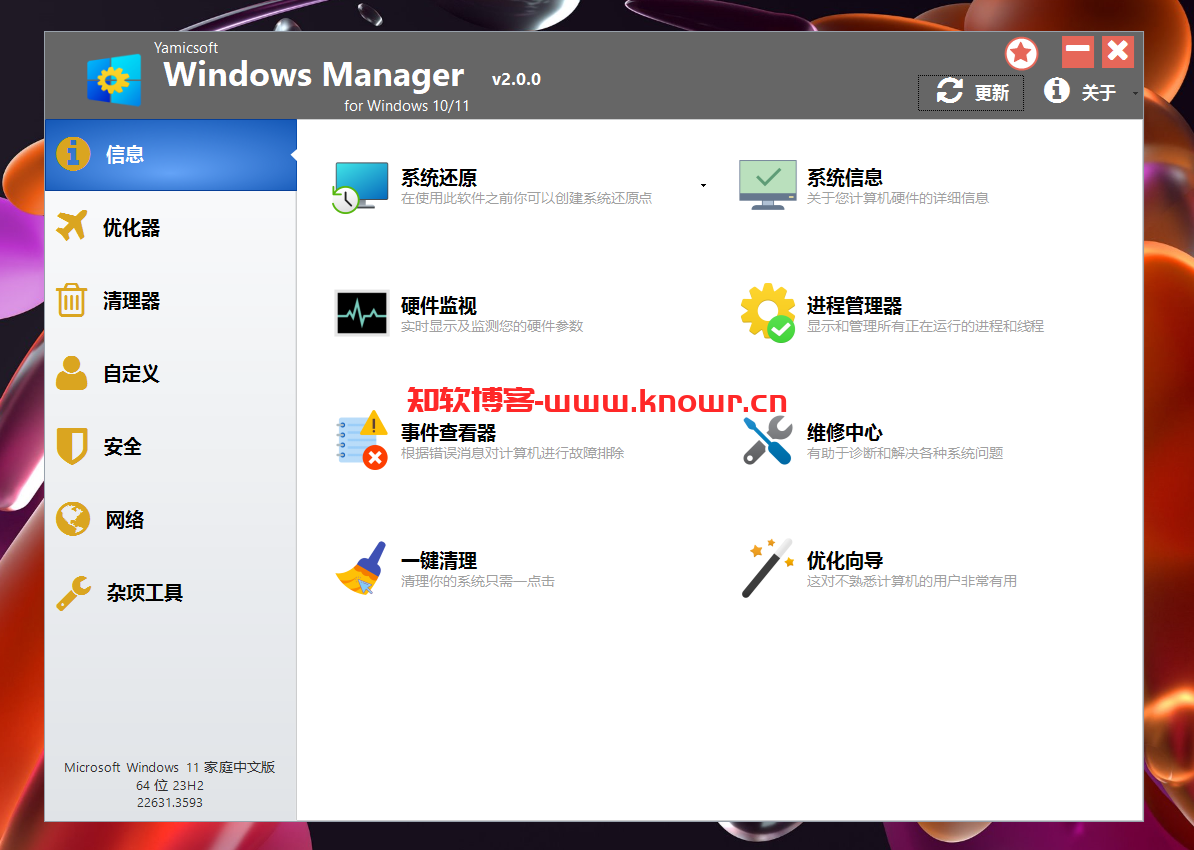
Task: Click text 有助于诊断和解决各种系统问题
Action: pos(905,453)
